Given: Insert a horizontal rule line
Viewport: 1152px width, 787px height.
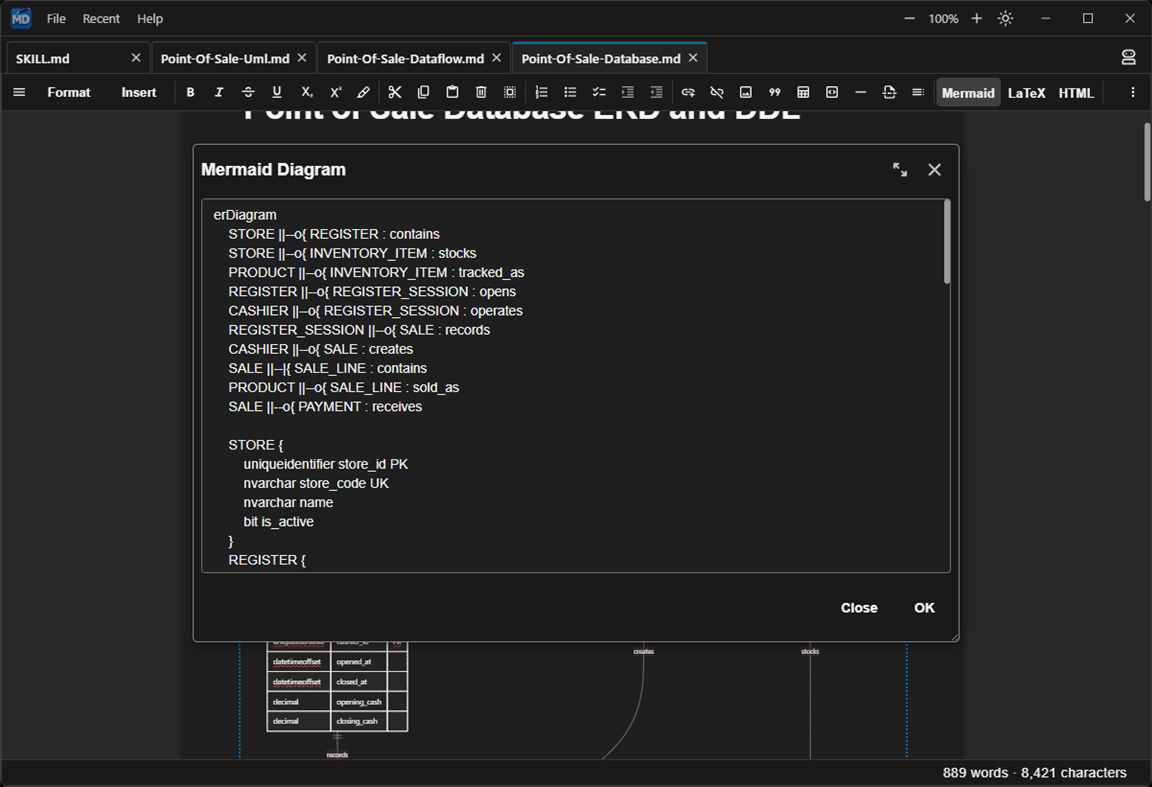Looking at the screenshot, I should click(860, 93).
